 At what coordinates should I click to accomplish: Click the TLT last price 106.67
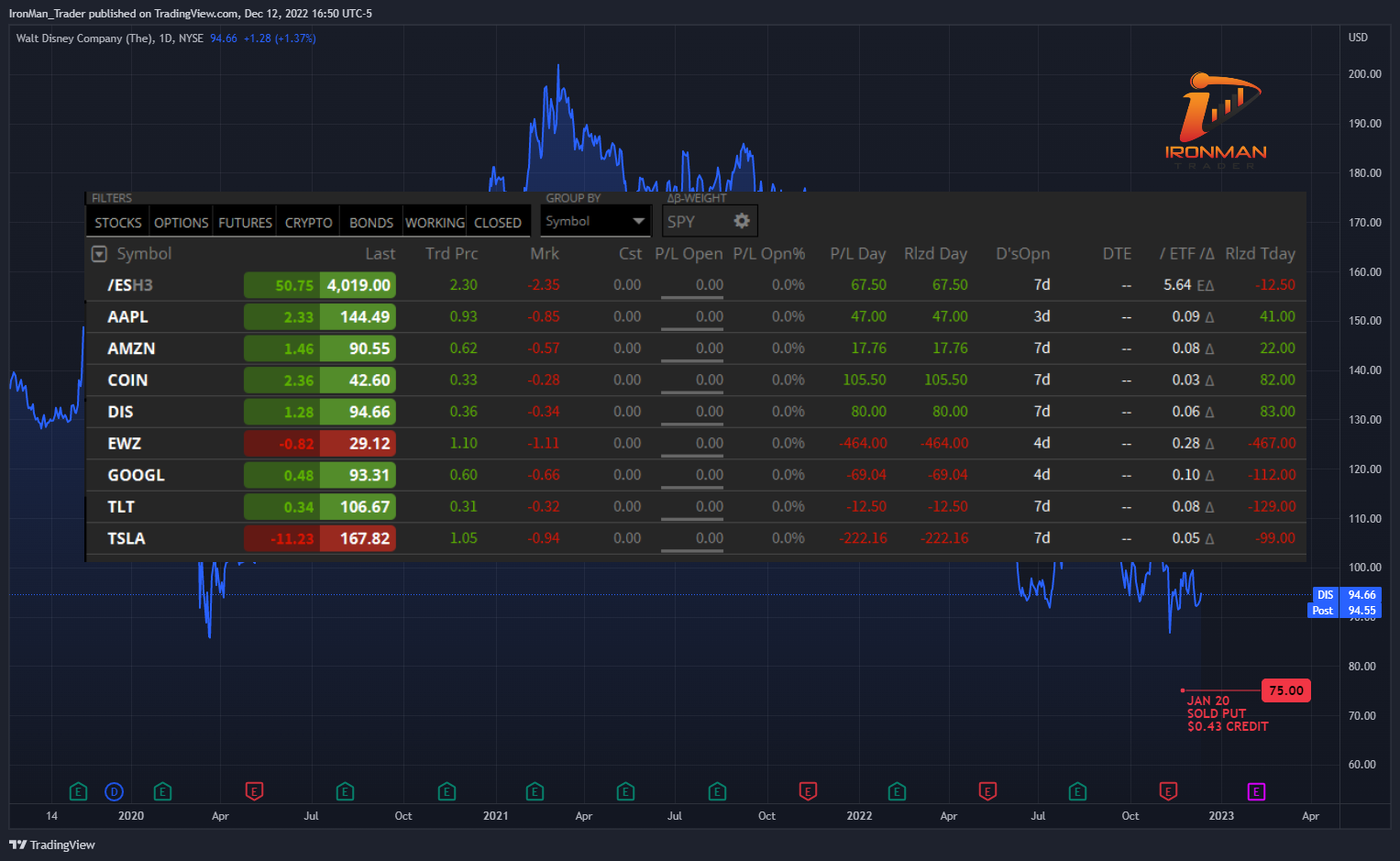(358, 507)
